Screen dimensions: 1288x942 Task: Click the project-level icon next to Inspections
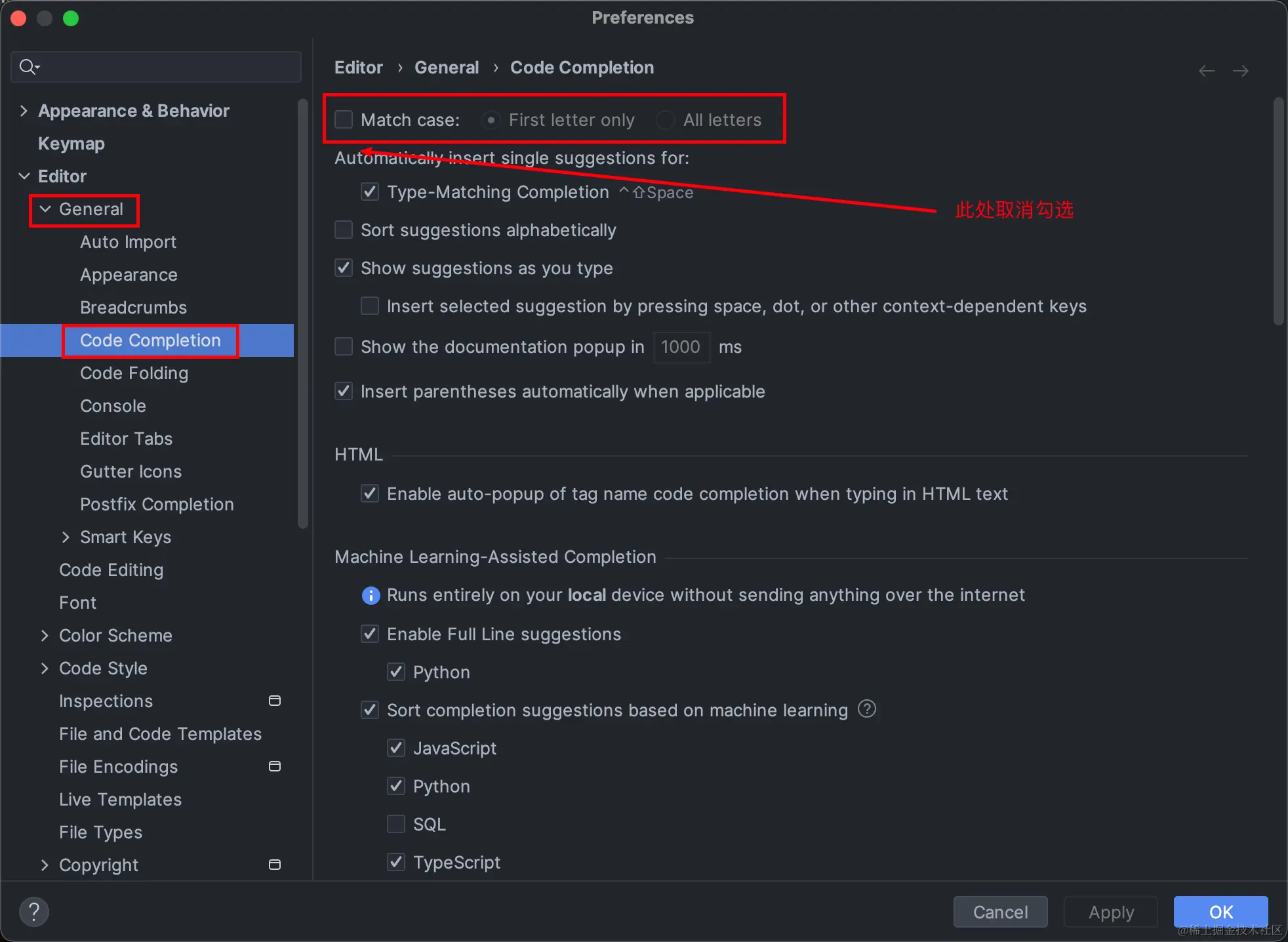[275, 701]
